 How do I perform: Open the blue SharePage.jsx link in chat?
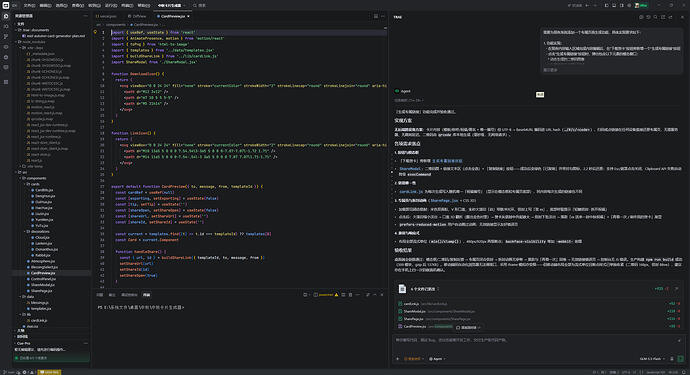click(444, 200)
